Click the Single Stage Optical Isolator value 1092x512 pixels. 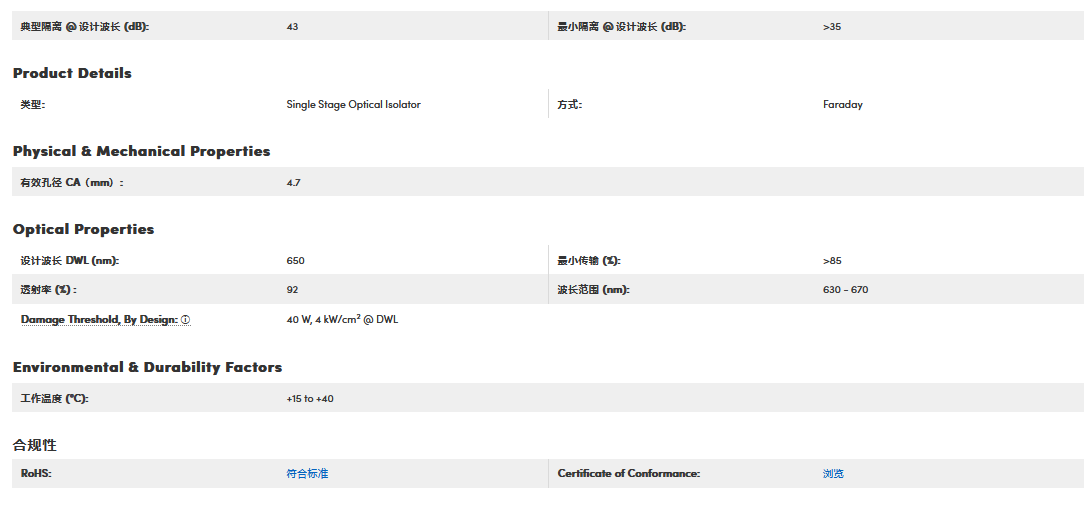pyautogui.click(x=353, y=105)
